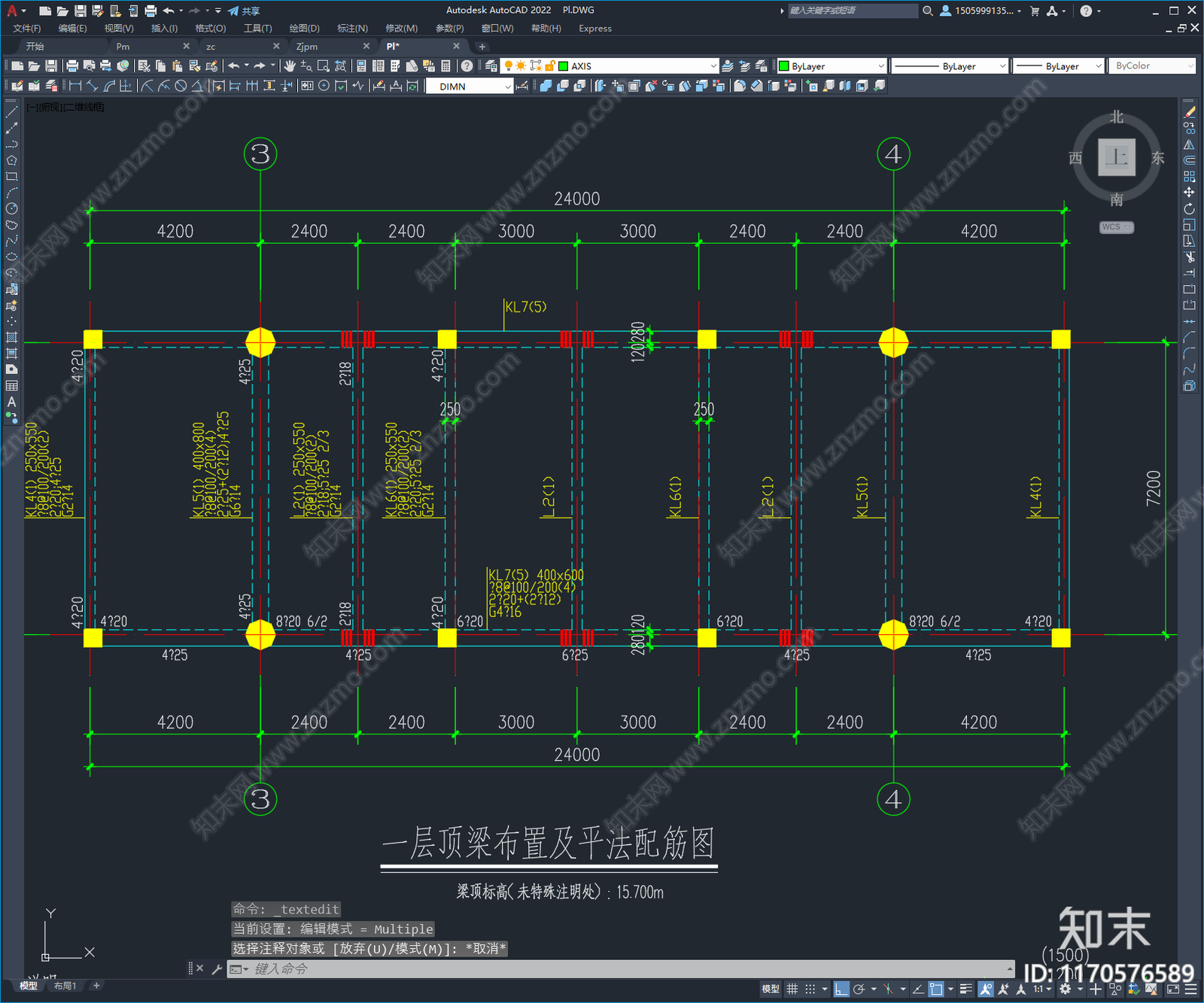
Task: Toggle Ortho mode in status bar
Action: tap(841, 989)
